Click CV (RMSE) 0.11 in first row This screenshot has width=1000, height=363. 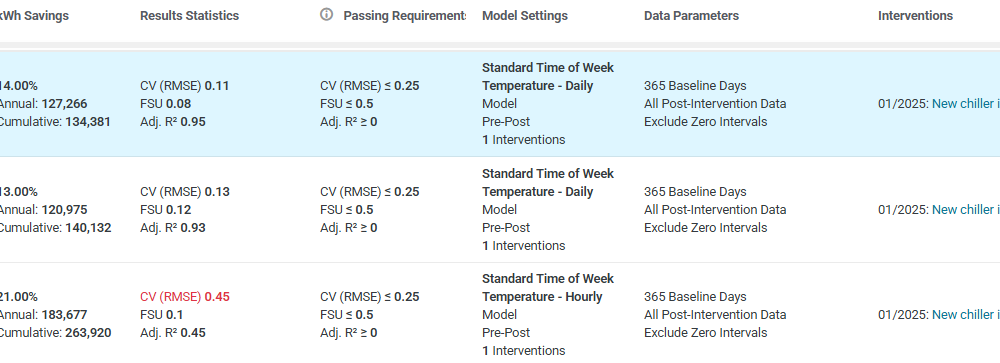[185, 85]
